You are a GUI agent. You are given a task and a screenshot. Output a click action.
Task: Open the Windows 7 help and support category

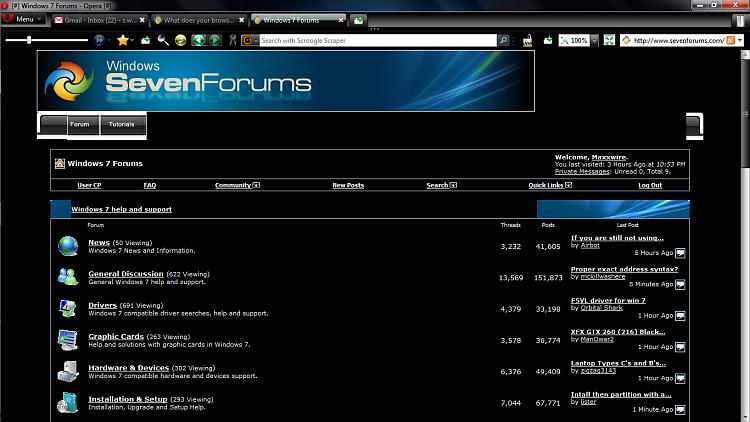coord(121,209)
